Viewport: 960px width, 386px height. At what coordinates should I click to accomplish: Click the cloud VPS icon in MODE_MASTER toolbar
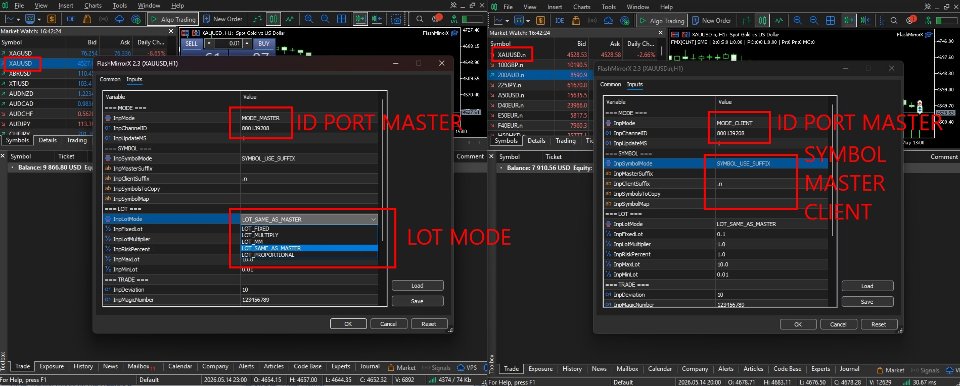119,20
